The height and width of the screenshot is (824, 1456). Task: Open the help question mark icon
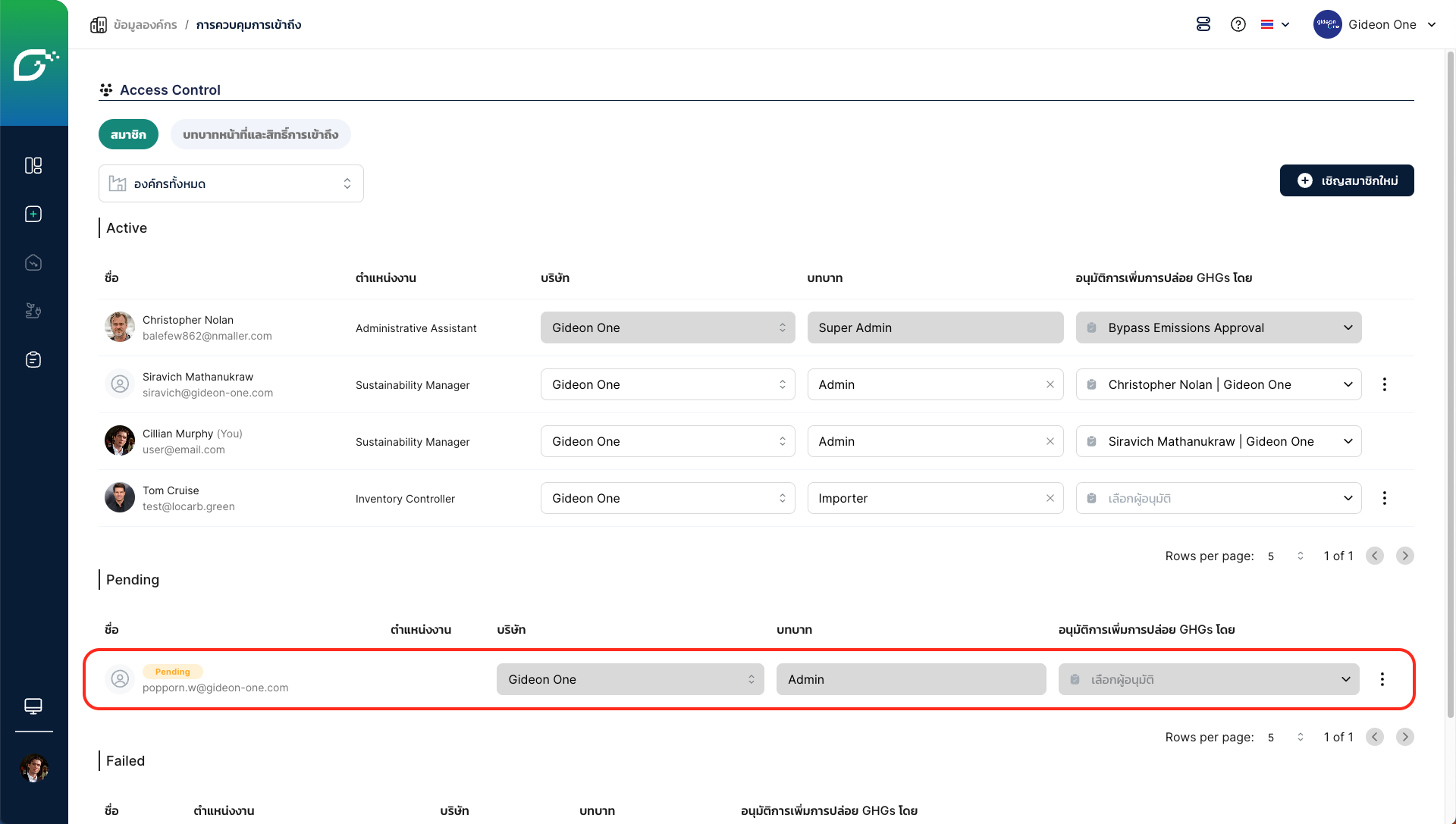(1238, 24)
